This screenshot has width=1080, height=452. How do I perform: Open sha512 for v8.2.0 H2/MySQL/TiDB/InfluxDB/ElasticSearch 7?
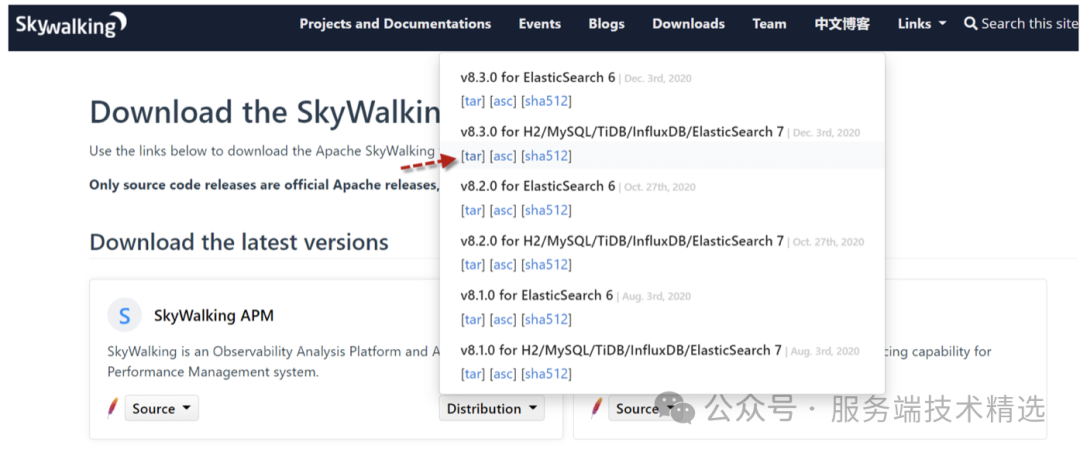tap(546, 265)
